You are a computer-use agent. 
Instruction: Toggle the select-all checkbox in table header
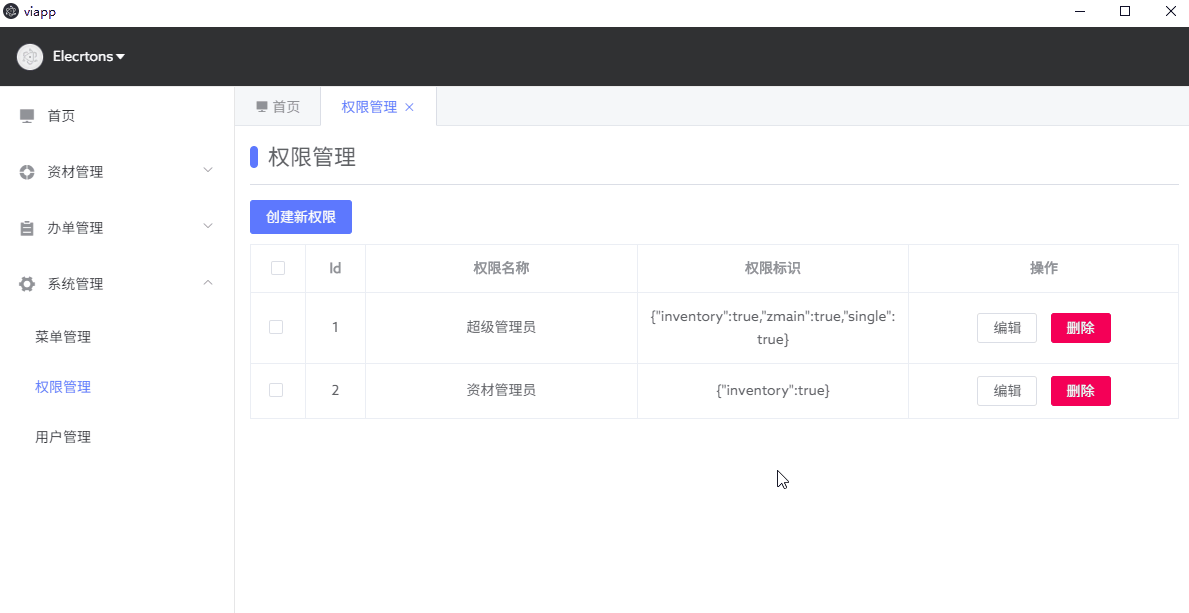[276, 268]
